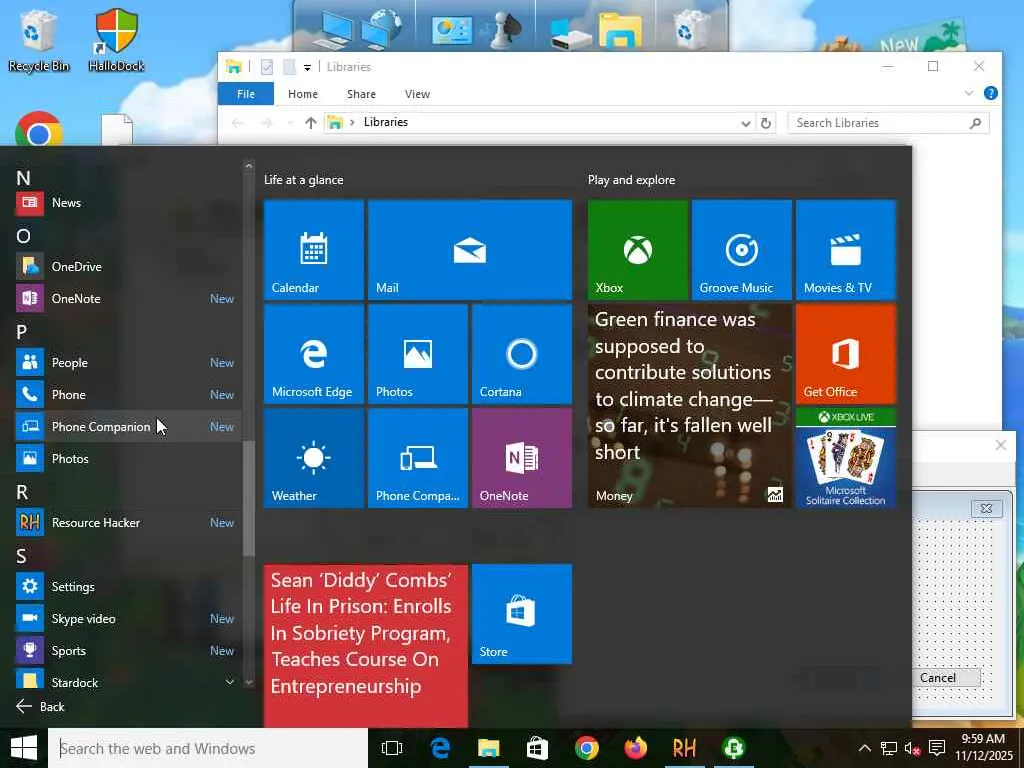
Task: Open the Money news tile
Action: click(690, 406)
